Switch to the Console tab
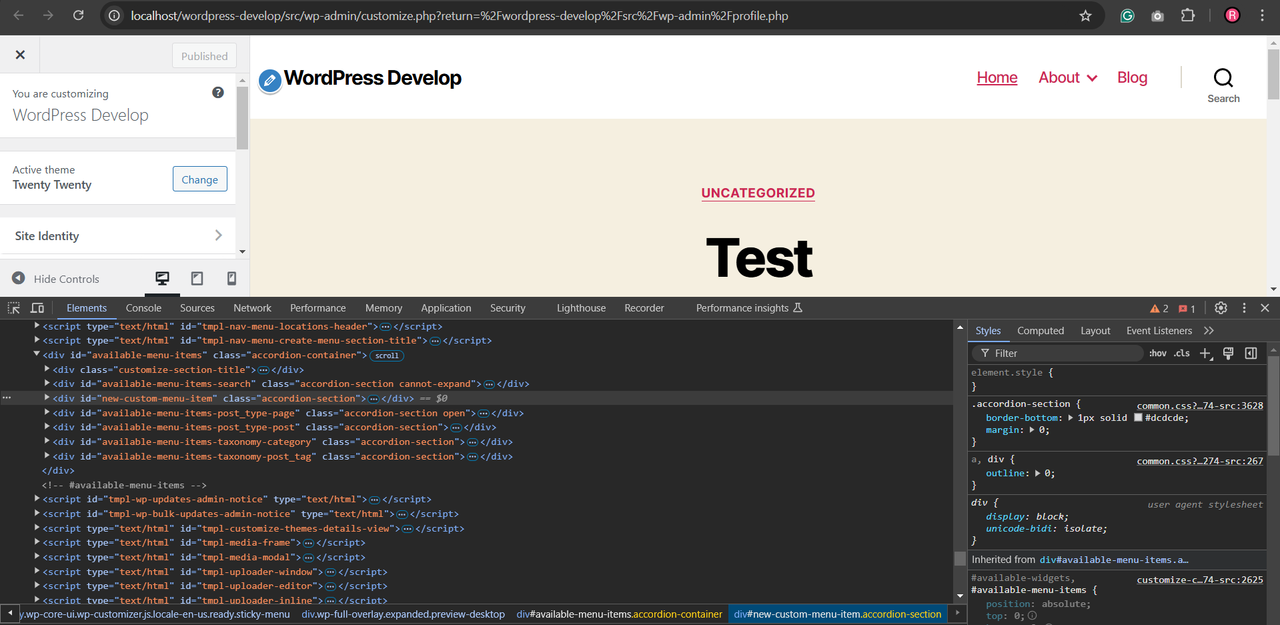The image size is (1280, 625). coord(144,308)
